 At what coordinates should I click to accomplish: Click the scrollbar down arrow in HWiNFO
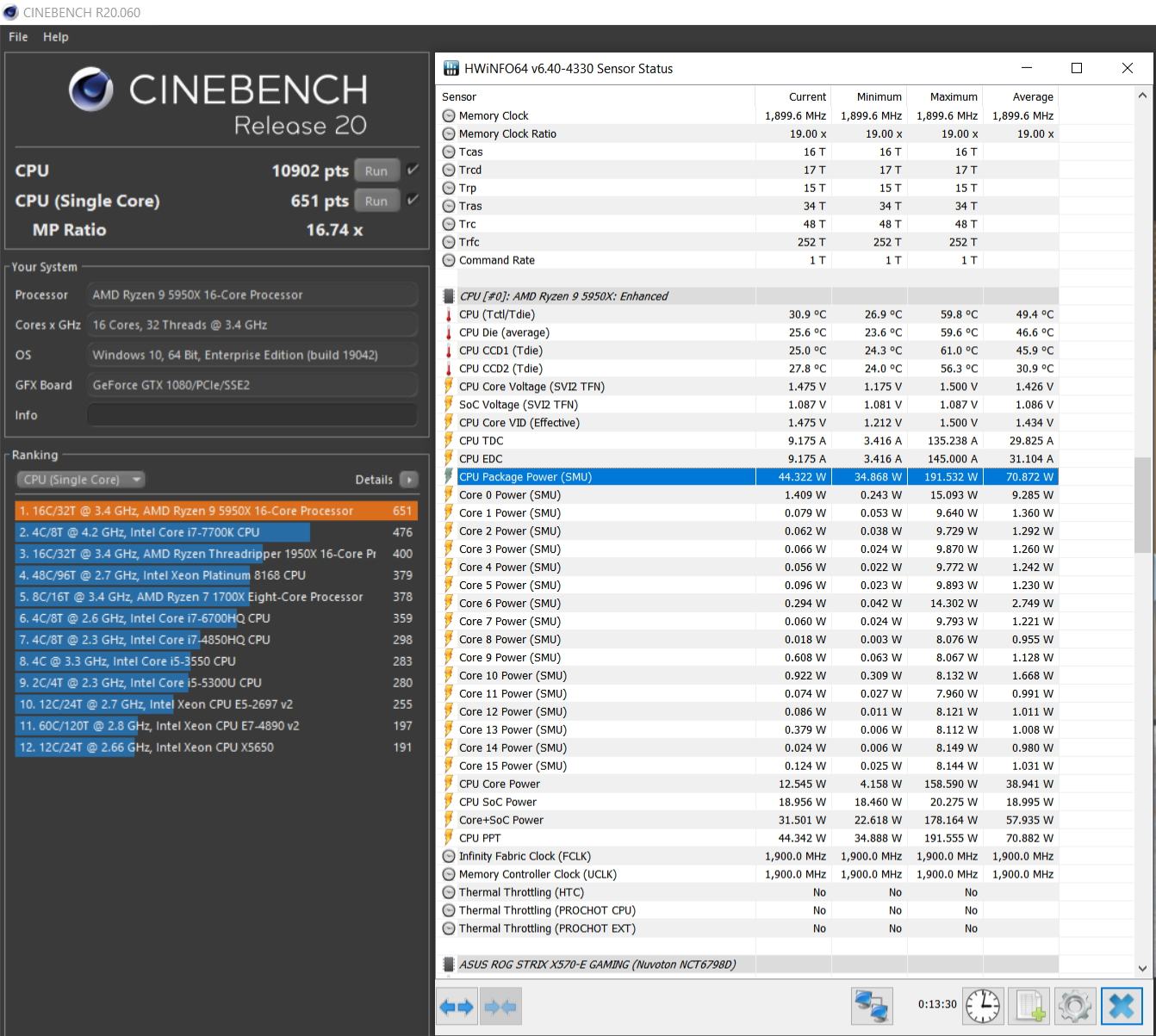click(1142, 968)
